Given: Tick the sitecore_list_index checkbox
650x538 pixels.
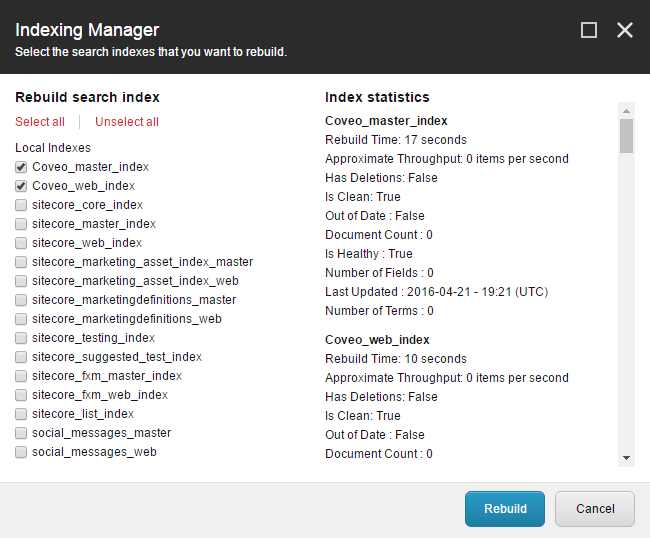Looking at the screenshot, I should pos(21,414).
